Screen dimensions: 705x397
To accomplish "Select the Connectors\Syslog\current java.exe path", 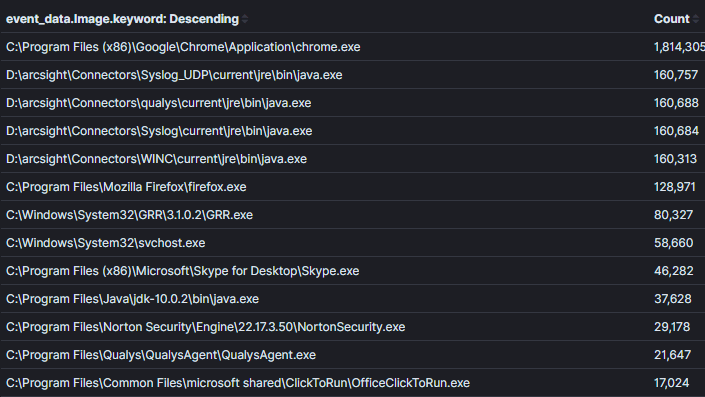I will click(x=159, y=131).
